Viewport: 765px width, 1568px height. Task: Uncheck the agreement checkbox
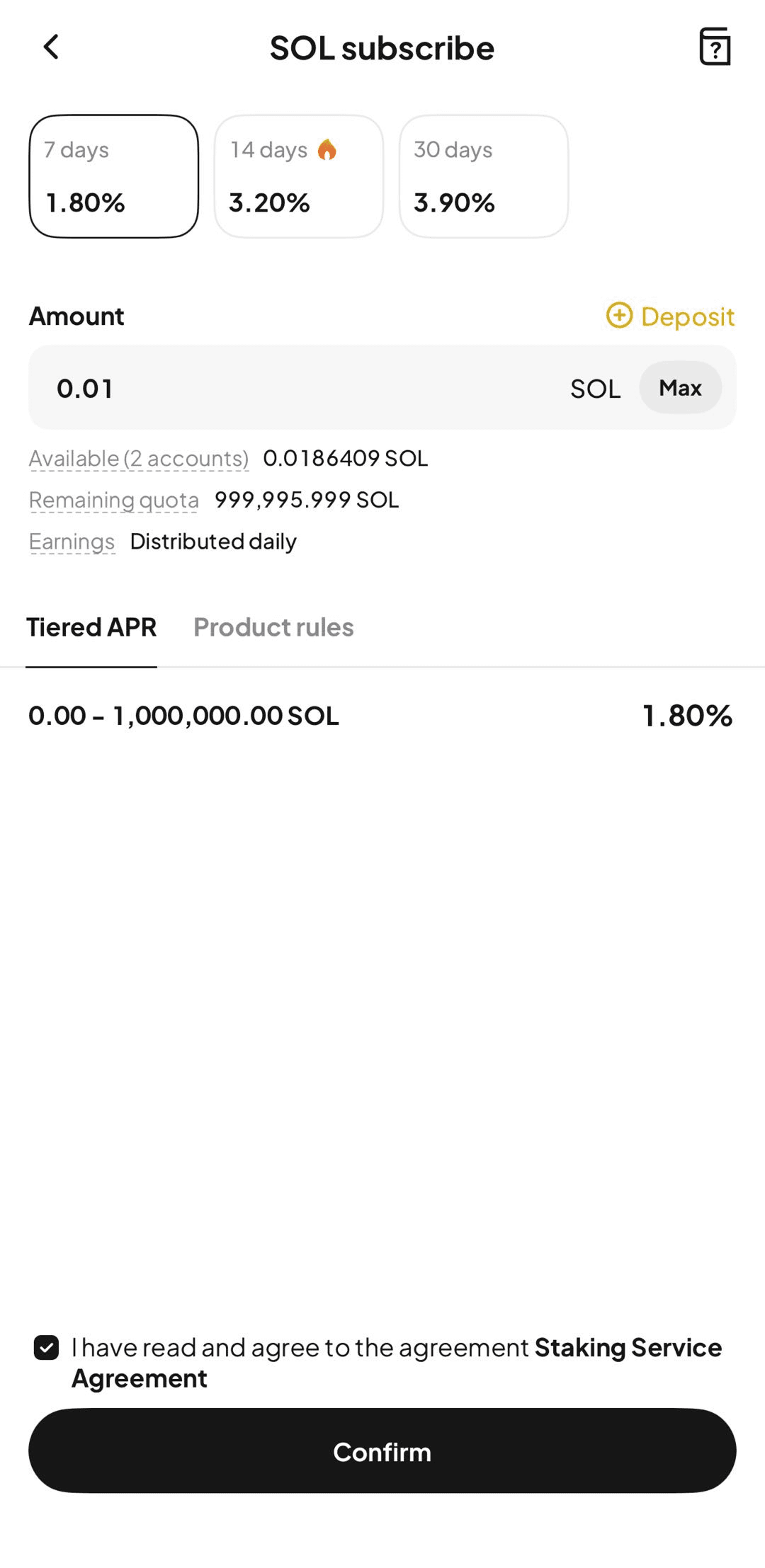point(47,1348)
